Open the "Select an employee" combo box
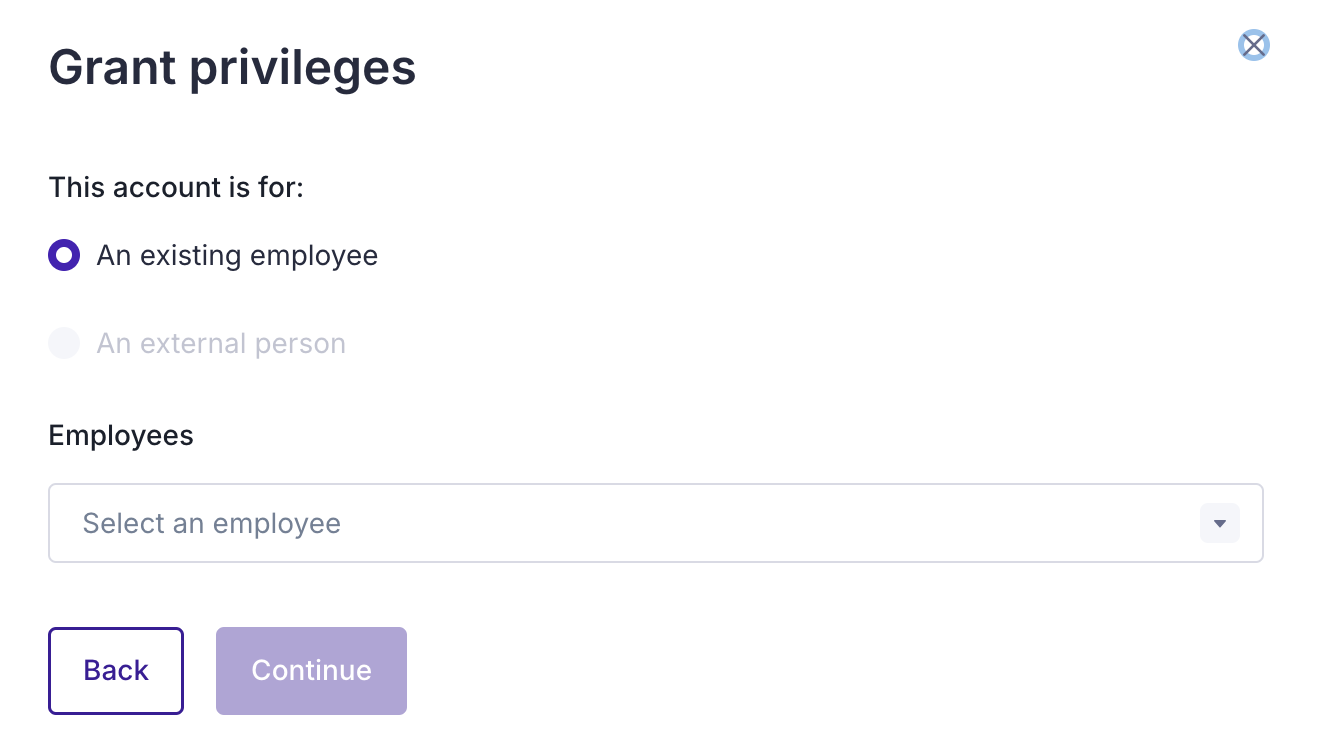 [x=655, y=523]
